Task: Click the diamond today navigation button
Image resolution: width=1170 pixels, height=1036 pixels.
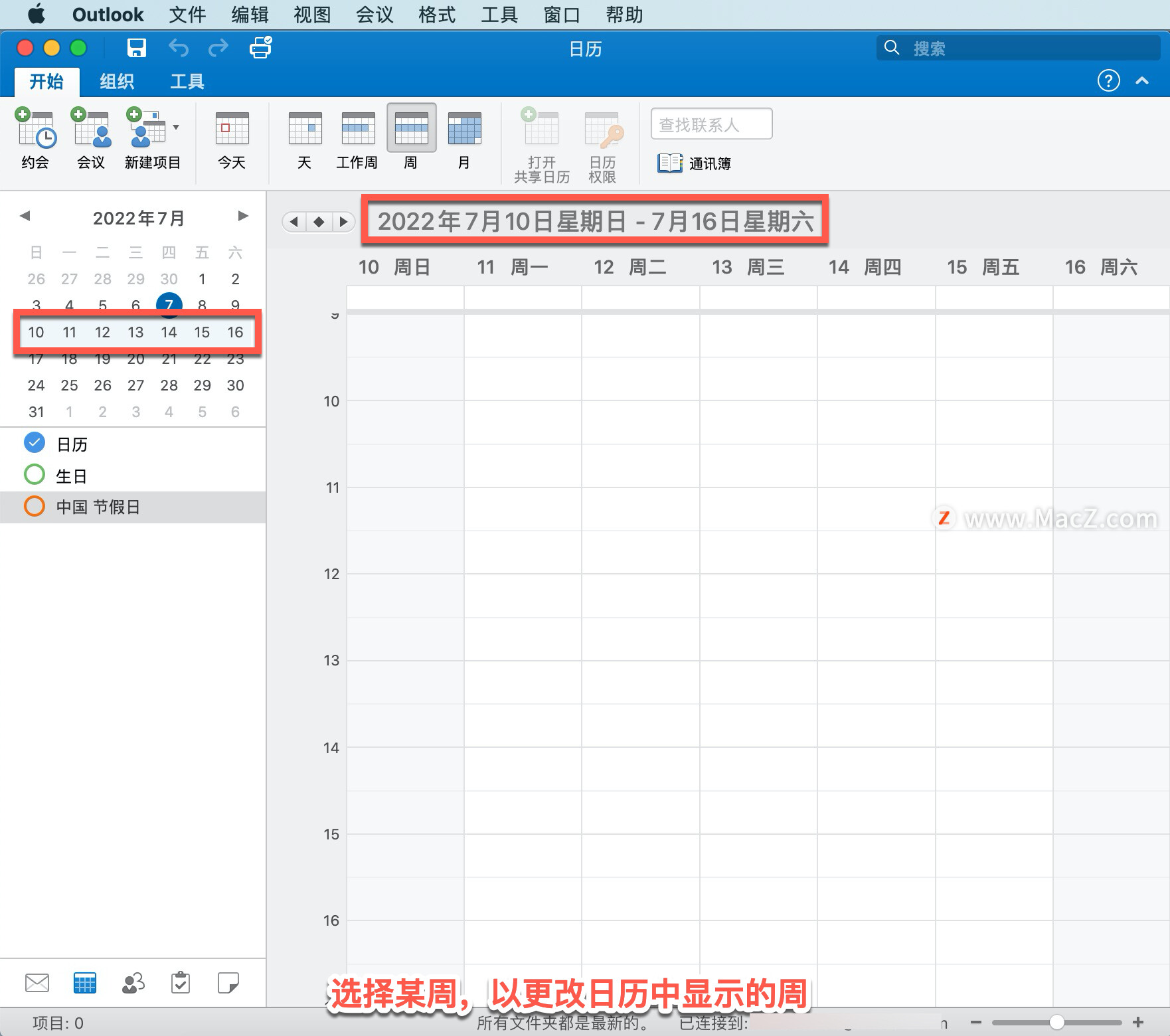Action: (319, 221)
